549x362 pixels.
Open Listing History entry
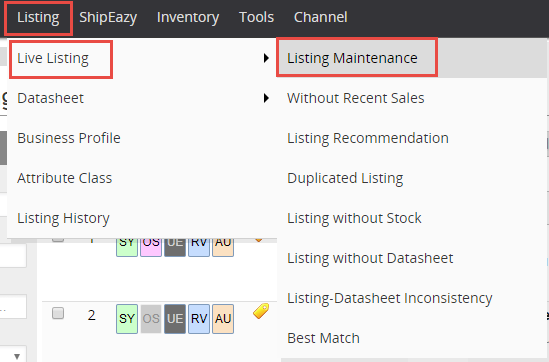coord(63,218)
